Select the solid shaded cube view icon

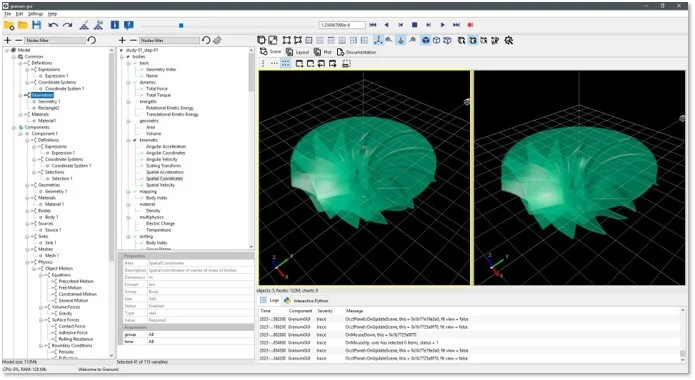pos(426,40)
